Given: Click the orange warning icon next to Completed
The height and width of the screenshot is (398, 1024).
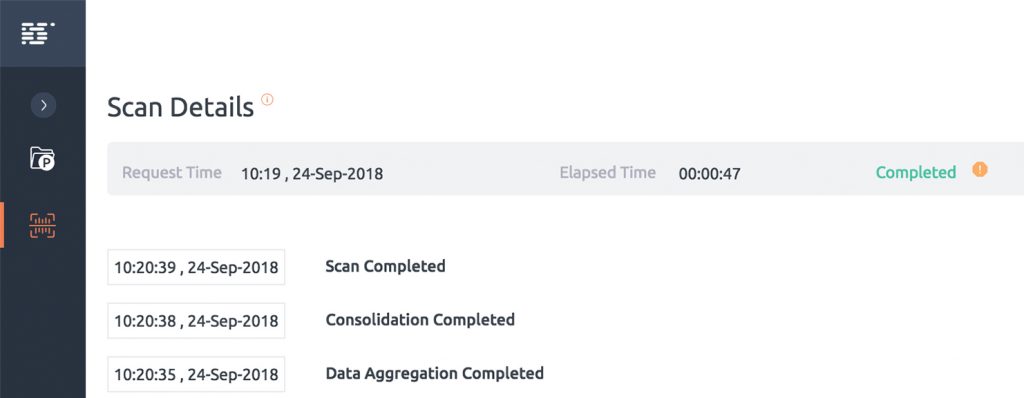Looking at the screenshot, I should (980, 170).
